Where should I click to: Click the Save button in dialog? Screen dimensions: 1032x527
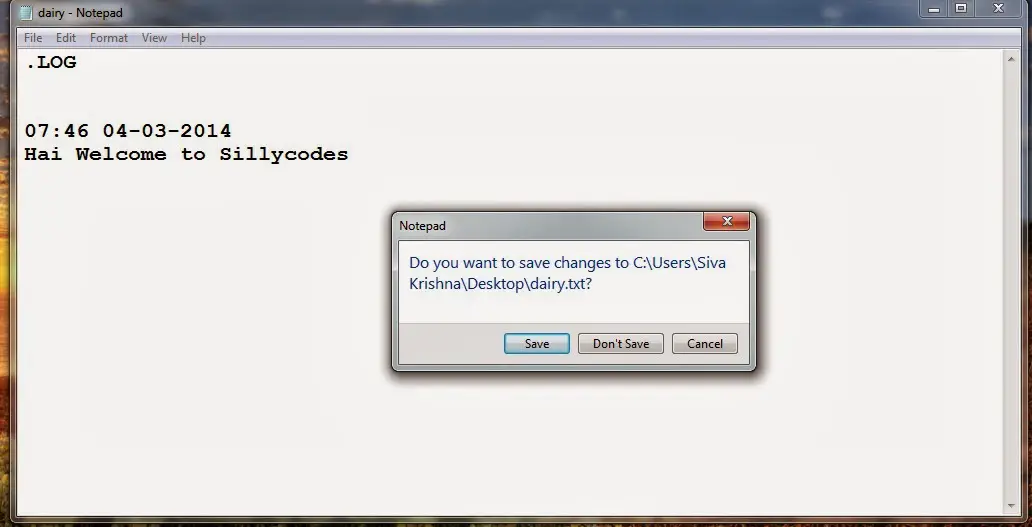point(536,343)
